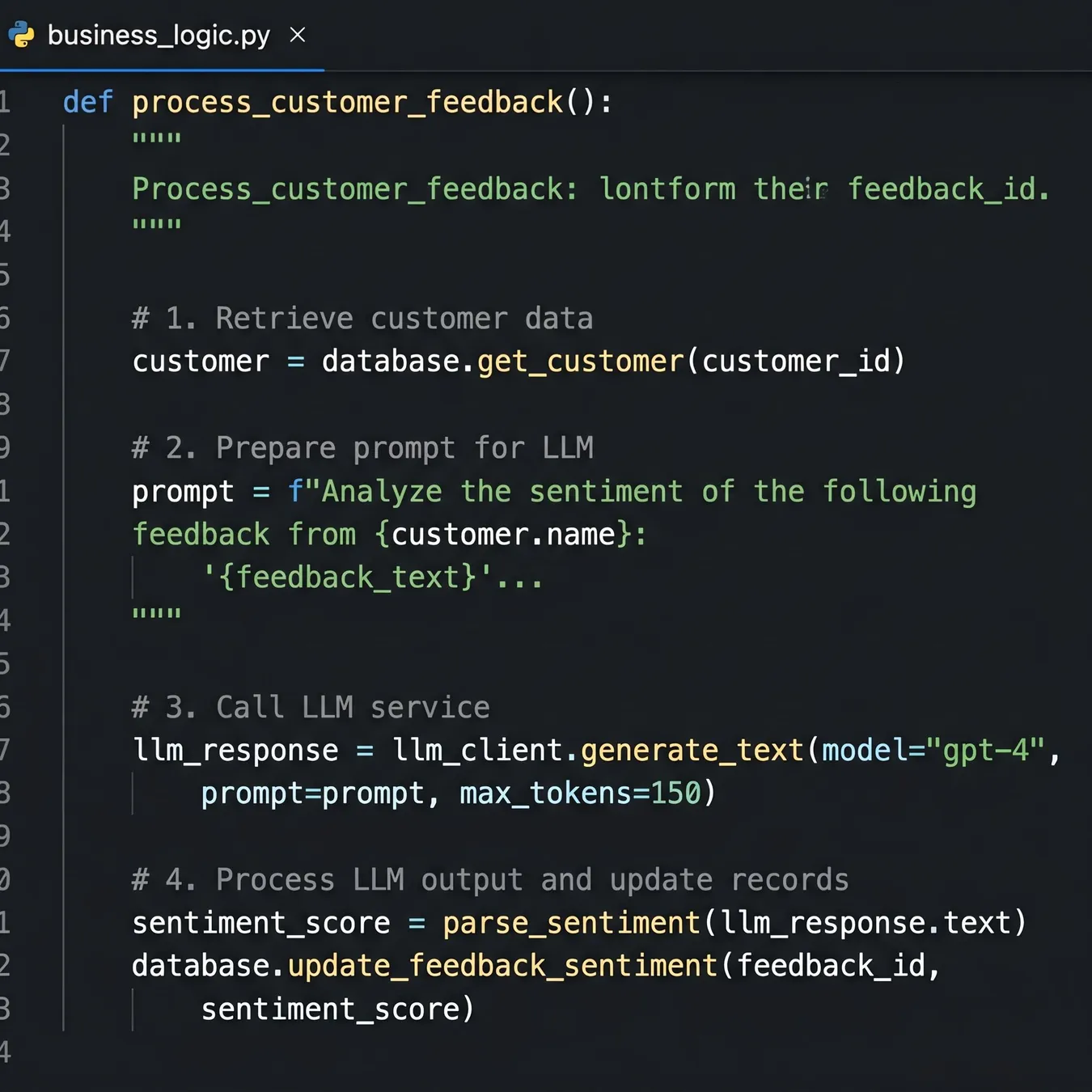Image resolution: width=1092 pixels, height=1092 pixels.
Task: Click 'llm_response.text' argument
Action: (866, 923)
